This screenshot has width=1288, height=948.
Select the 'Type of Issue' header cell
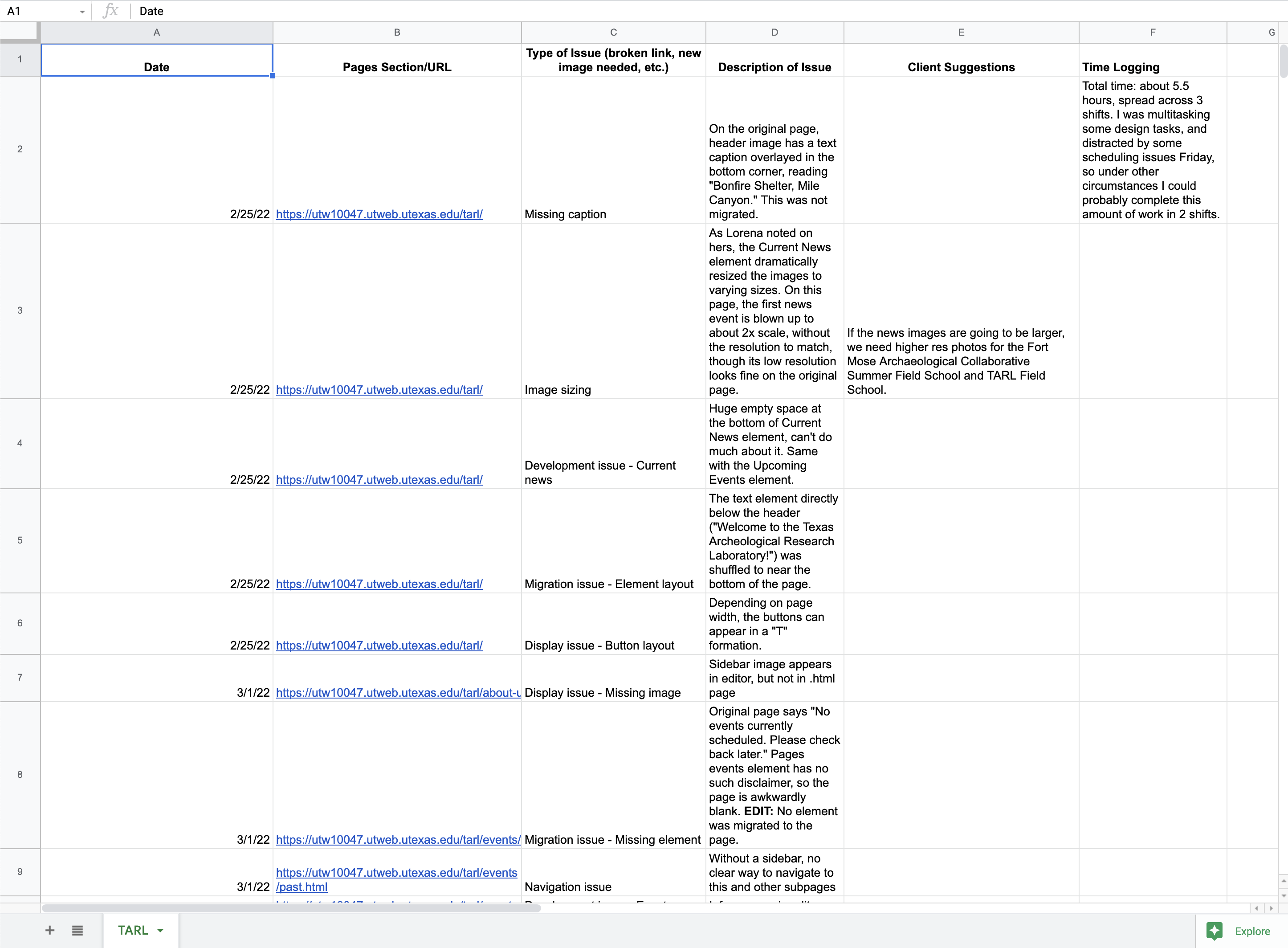(613, 60)
